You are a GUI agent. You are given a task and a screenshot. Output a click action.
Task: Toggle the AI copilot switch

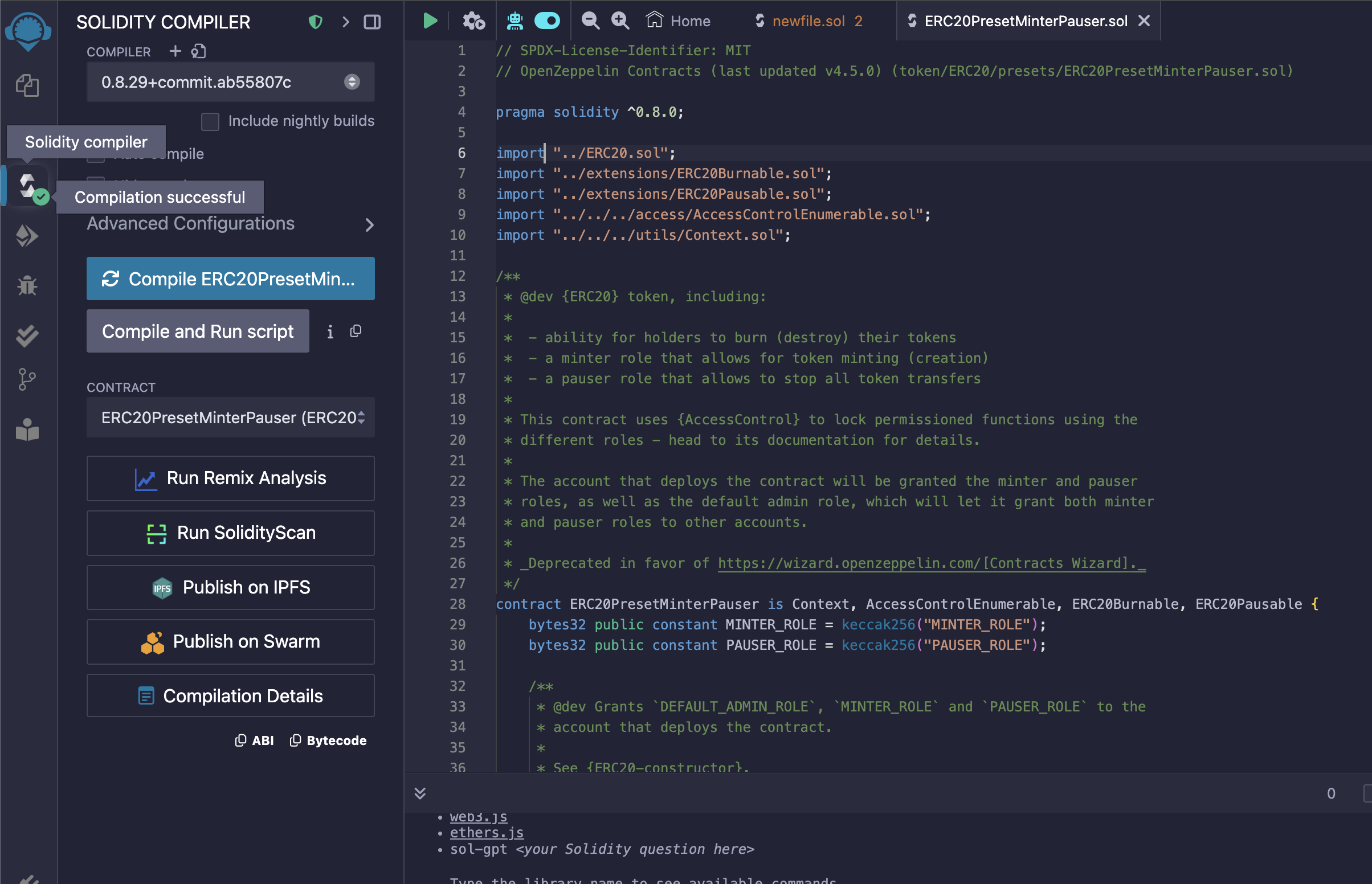coord(546,21)
